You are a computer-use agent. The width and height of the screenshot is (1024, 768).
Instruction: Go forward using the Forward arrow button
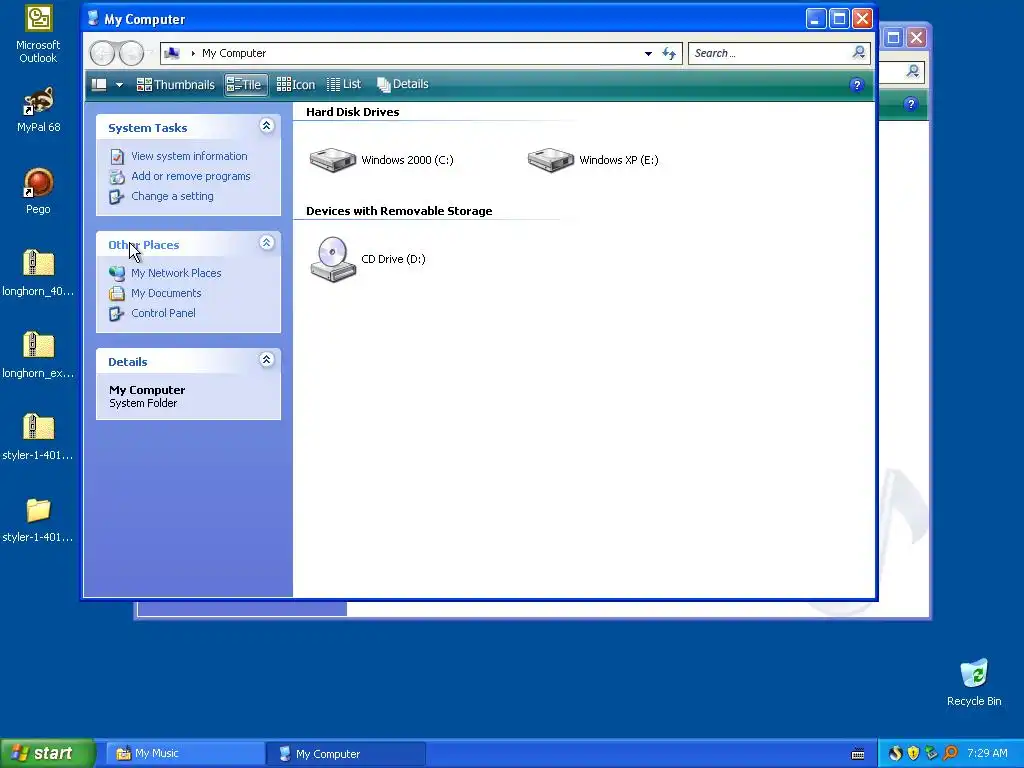[131, 53]
